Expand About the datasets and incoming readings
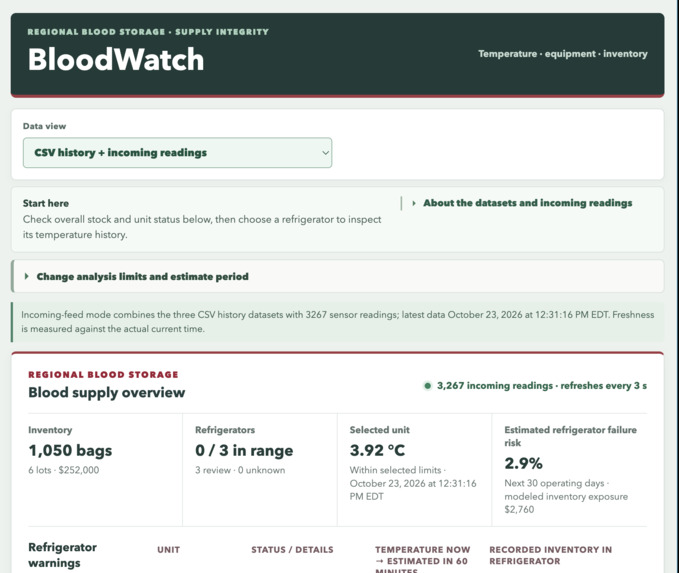Image resolution: width=679 pixels, height=573 pixels. click(x=522, y=203)
